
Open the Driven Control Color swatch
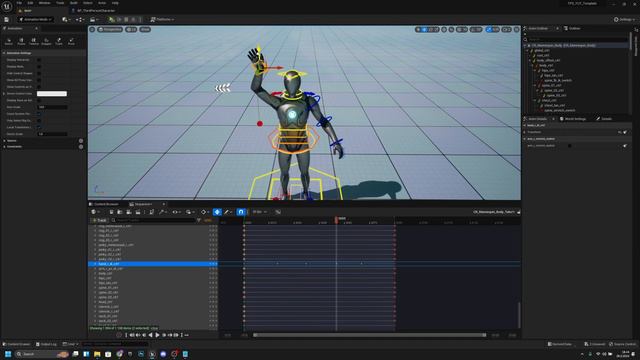(x=52, y=93)
